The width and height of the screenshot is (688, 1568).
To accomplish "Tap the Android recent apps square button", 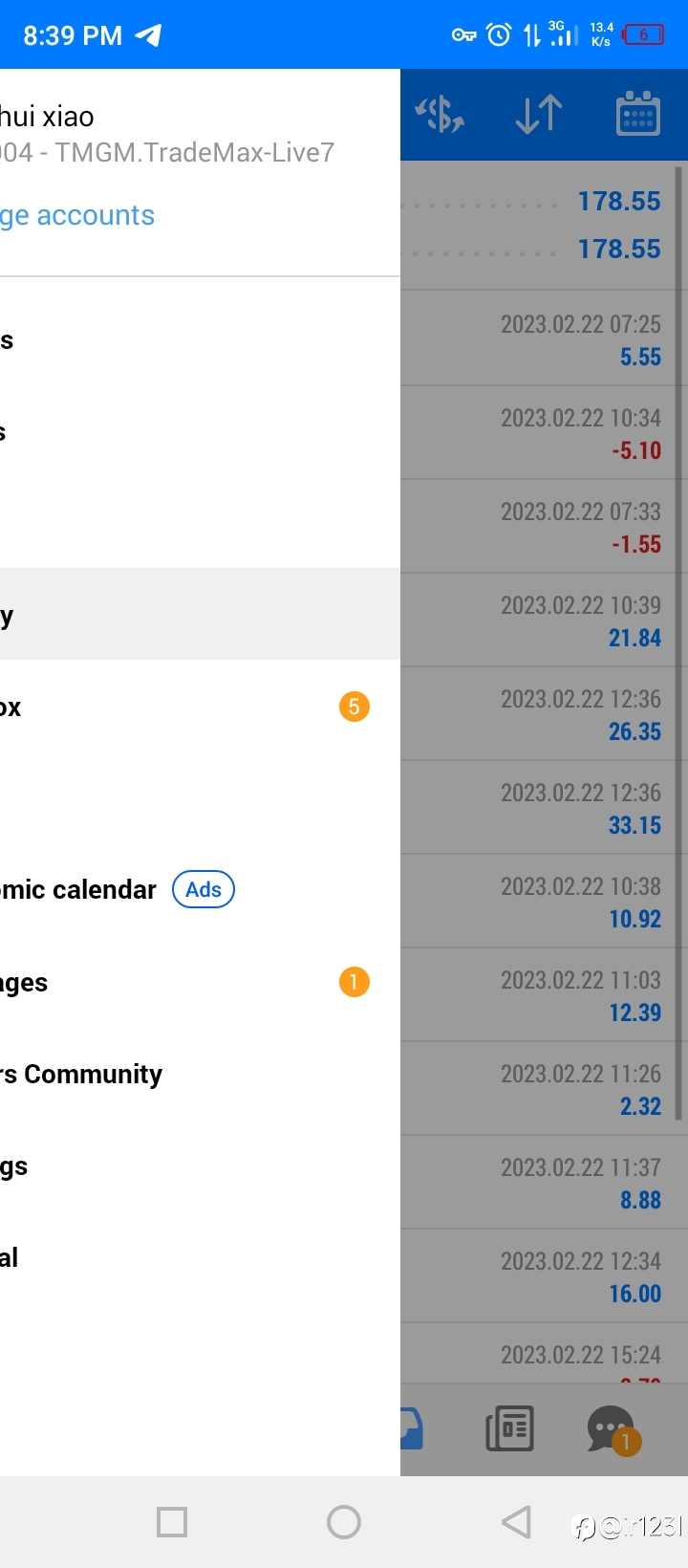I will pos(172,1522).
